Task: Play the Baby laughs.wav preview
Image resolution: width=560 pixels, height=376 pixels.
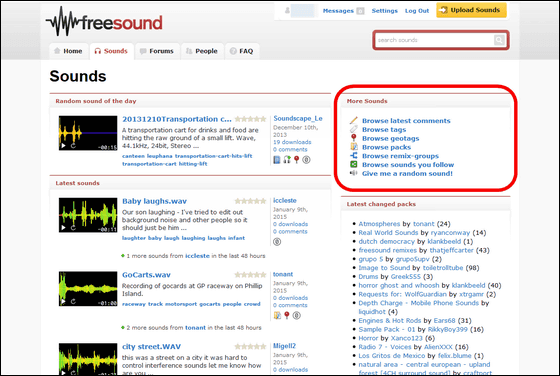Action: [63, 227]
